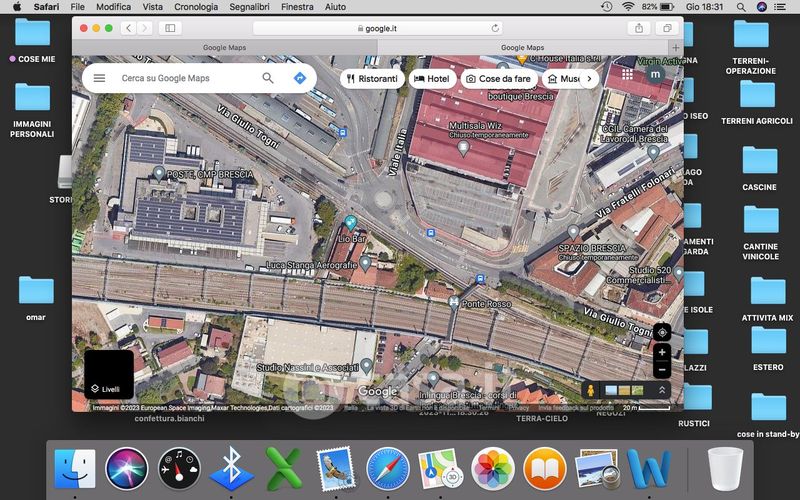Open Finder from the Dock

74,468
